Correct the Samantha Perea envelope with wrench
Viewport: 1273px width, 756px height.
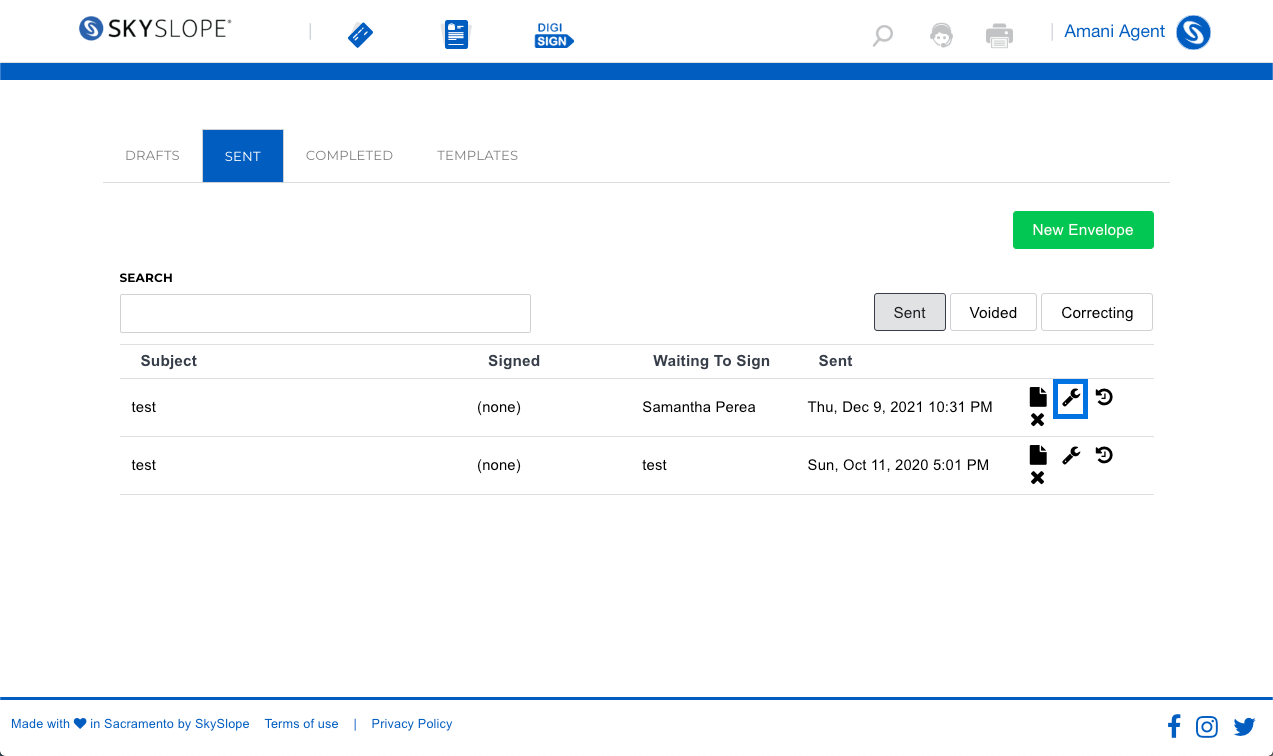coord(1071,397)
